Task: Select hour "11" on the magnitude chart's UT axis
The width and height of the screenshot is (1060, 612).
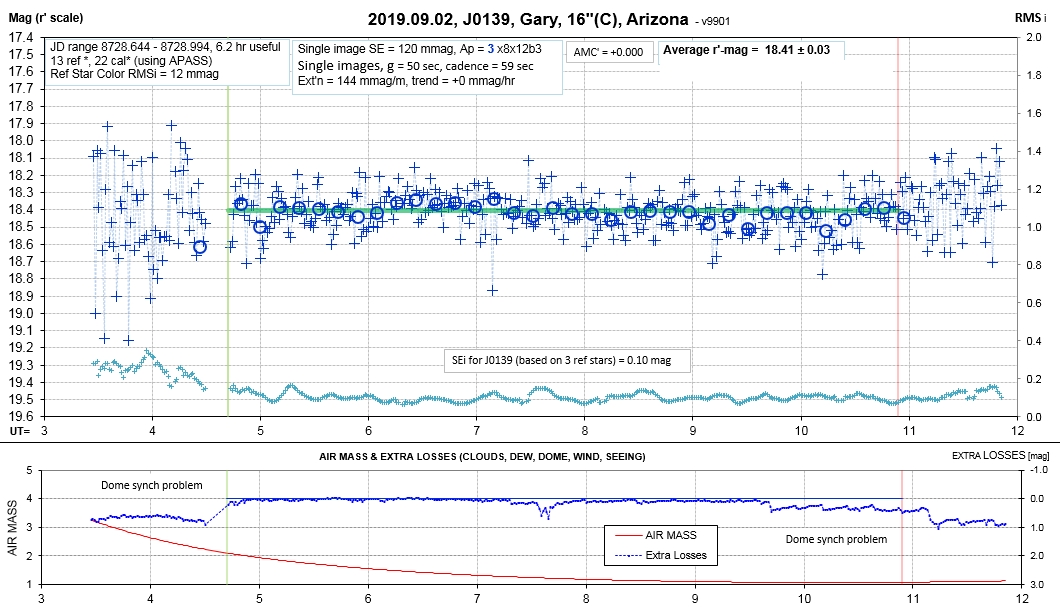Action: click(x=909, y=431)
